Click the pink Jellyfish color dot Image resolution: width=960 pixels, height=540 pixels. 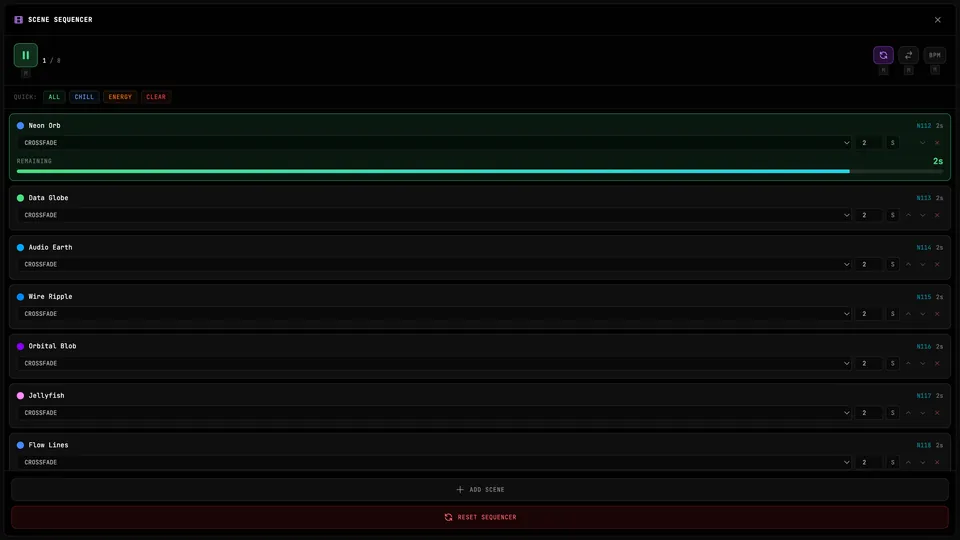pyautogui.click(x=20, y=396)
